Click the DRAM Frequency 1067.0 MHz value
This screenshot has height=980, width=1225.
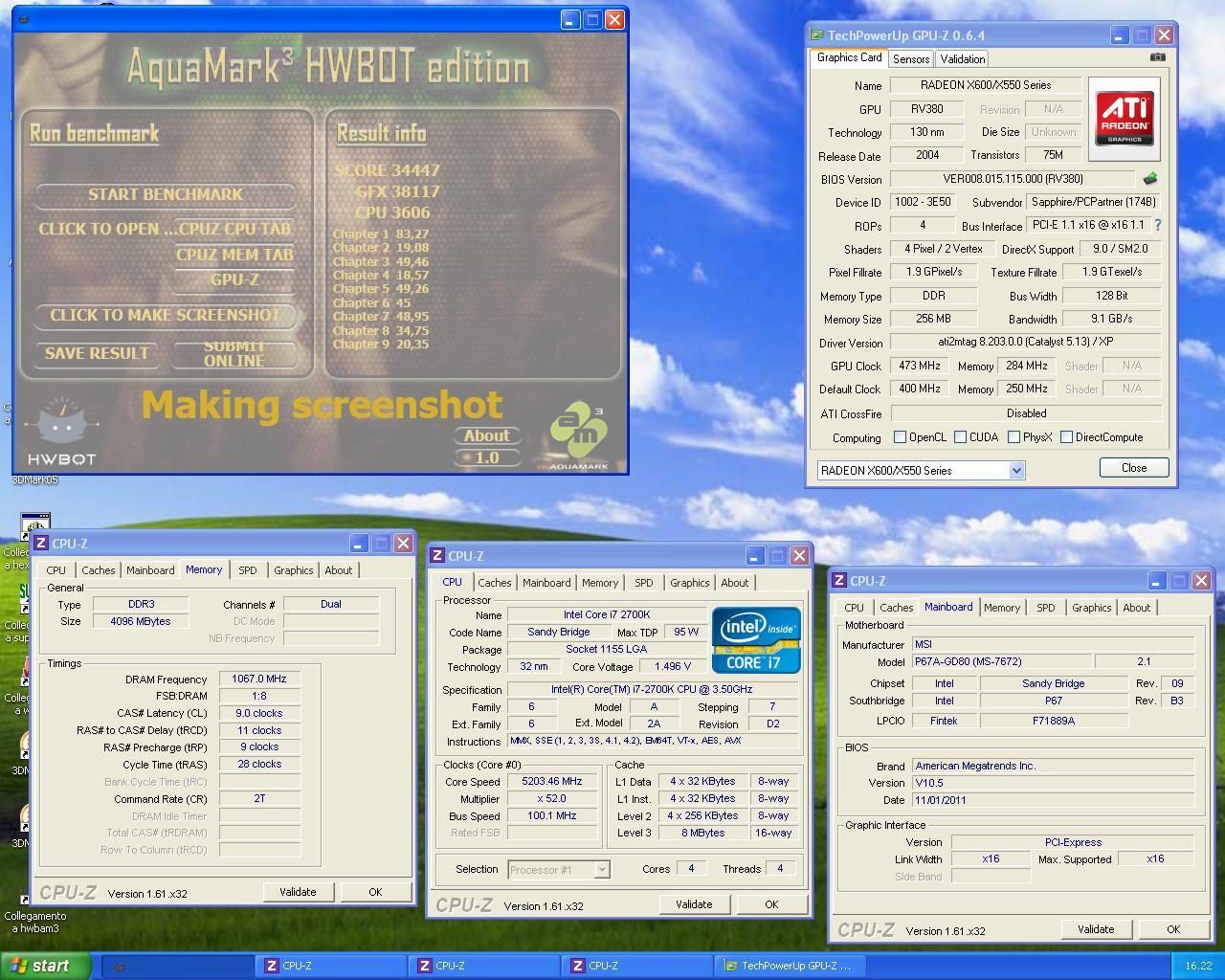259,679
